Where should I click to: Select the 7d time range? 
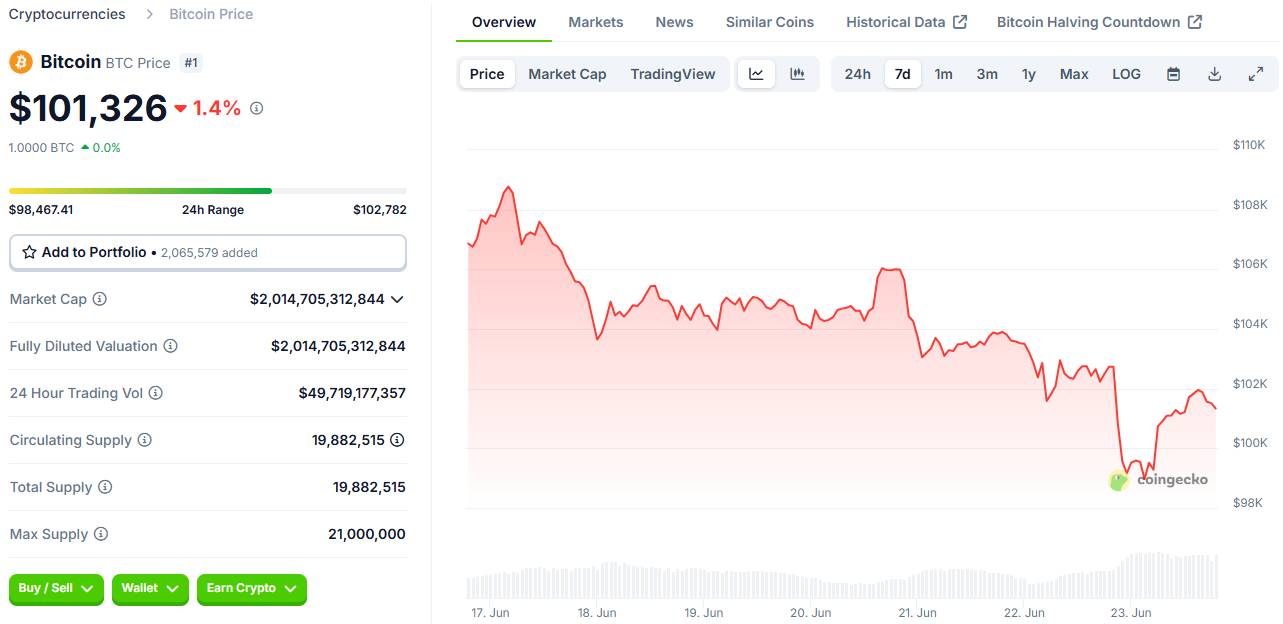pos(903,74)
